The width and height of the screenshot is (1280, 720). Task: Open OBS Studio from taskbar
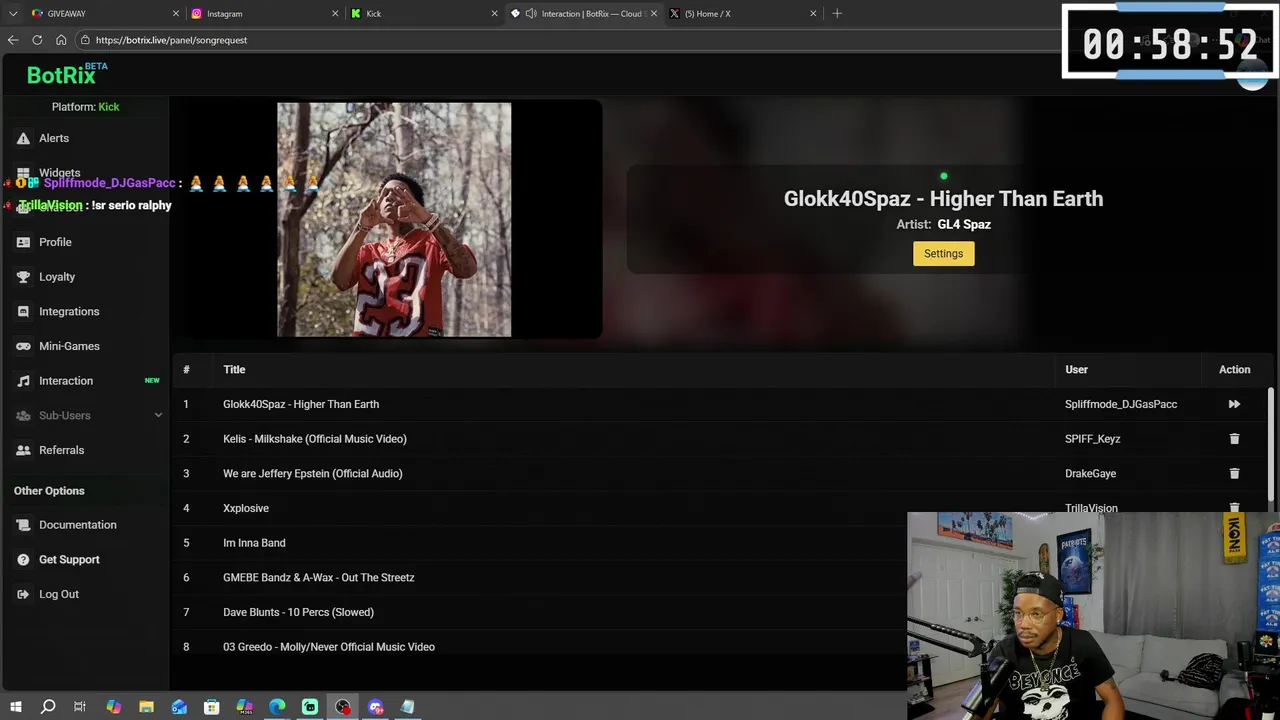(x=343, y=707)
